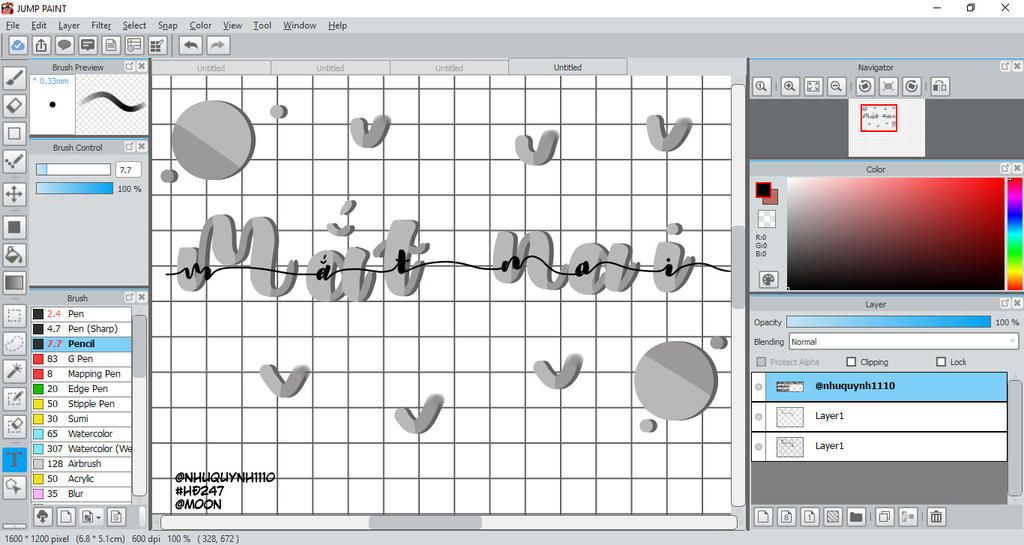Open the File menu
The height and width of the screenshot is (545, 1024).
12,25
